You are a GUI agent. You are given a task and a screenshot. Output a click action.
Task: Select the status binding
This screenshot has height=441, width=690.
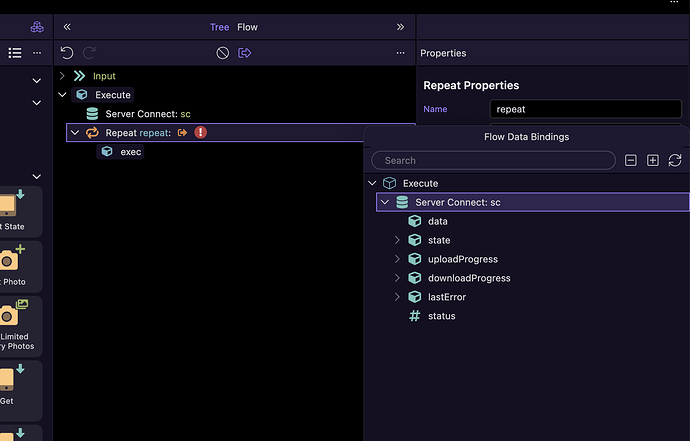[440, 316]
